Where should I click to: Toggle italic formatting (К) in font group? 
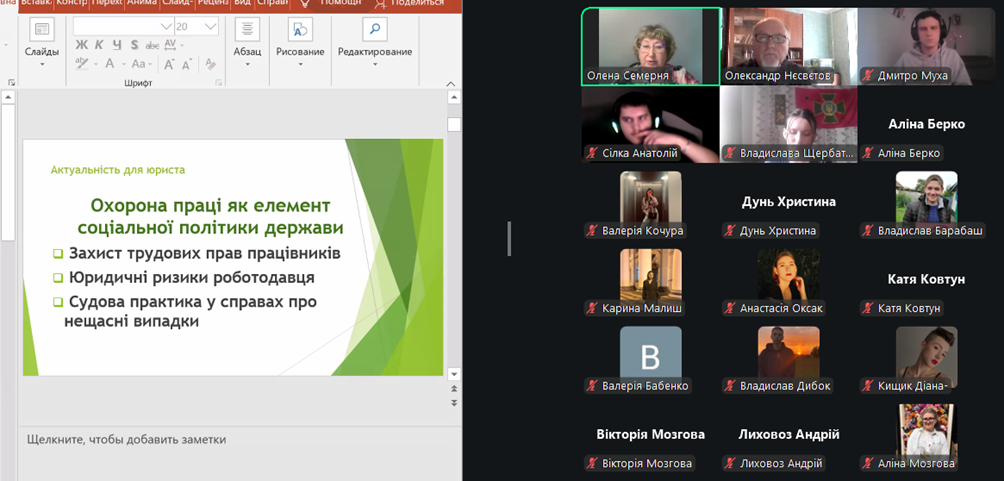99,45
